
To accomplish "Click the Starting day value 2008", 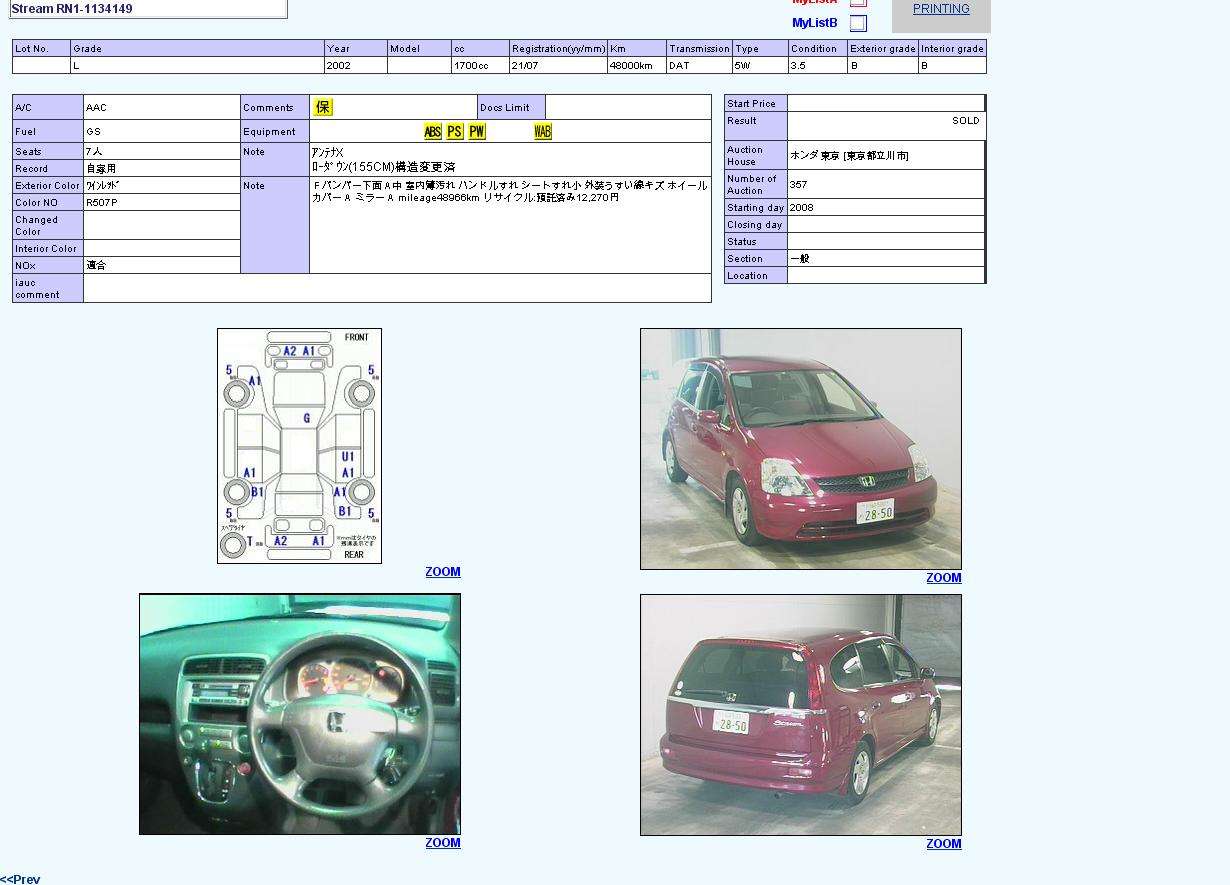I will [x=801, y=208].
